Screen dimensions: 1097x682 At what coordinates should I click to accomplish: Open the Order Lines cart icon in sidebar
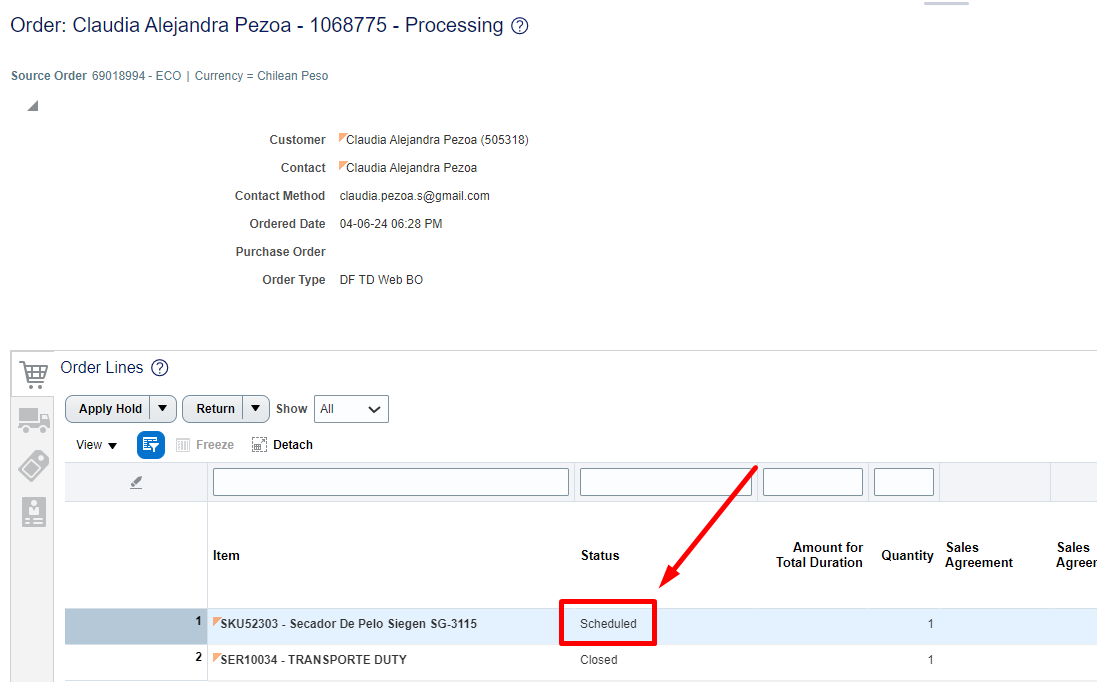(x=33, y=374)
